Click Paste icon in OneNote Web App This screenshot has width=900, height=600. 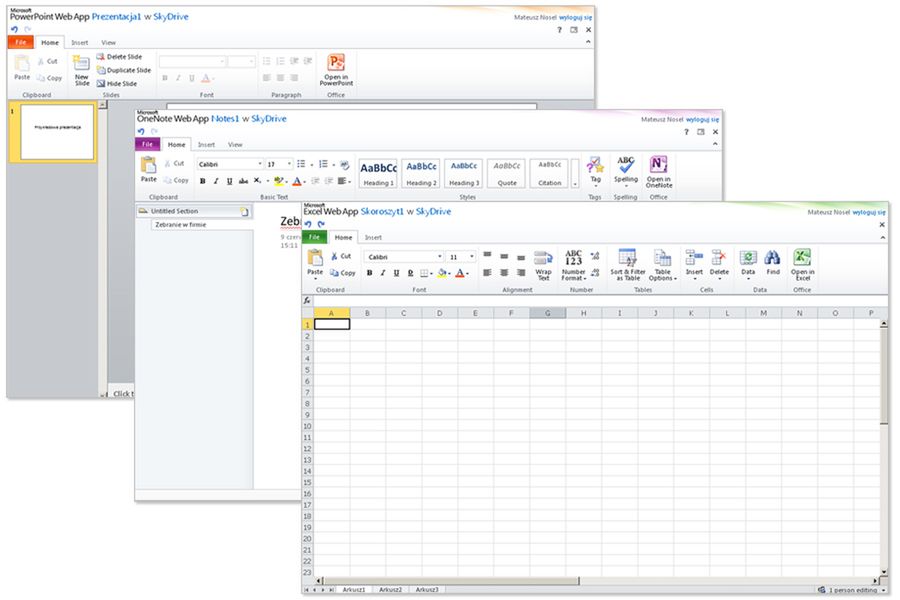pyautogui.click(x=148, y=165)
